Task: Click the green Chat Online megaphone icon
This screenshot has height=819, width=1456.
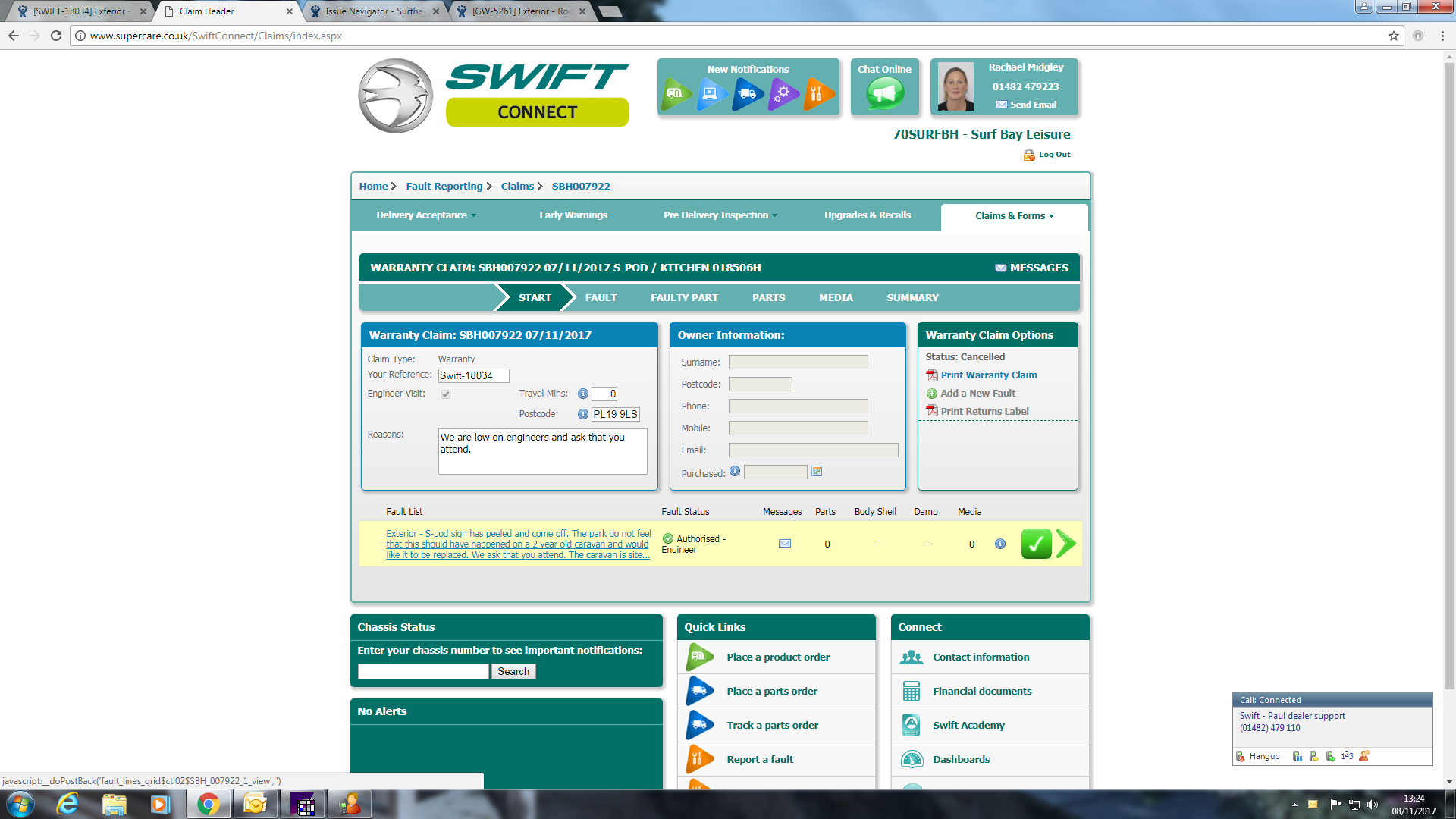Action: point(884,94)
